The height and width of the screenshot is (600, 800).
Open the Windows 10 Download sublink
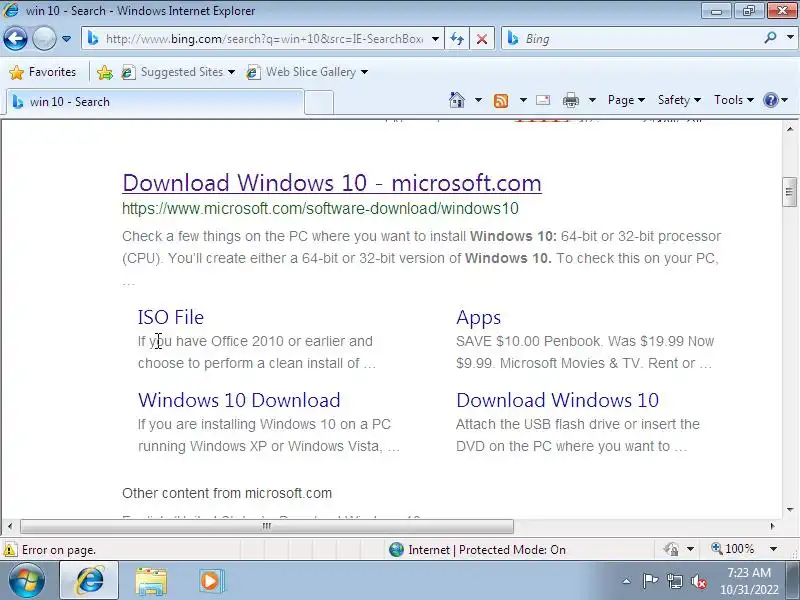point(239,400)
